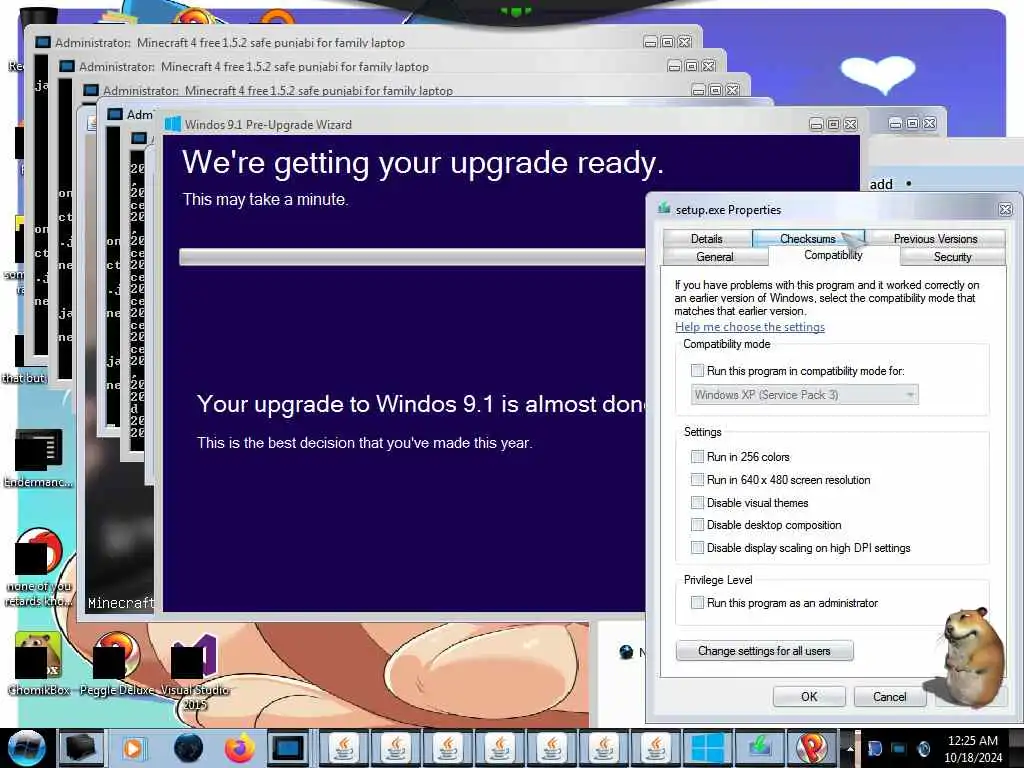Image resolution: width=1024 pixels, height=768 pixels.
Task: Click 'Your upgrade to Windos 9.1' text
Action: pyautogui.click(x=421, y=404)
